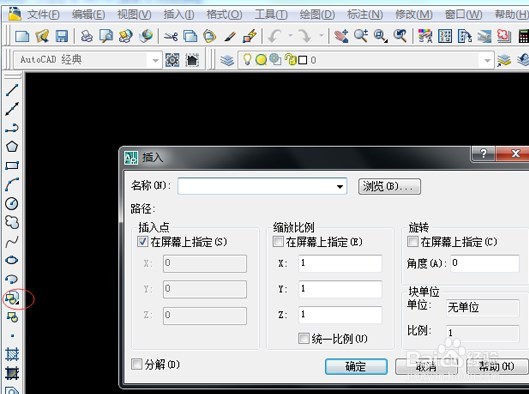Select the Arc draw tool
The width and height of the screenshot is (529, 394).
(x=12, y=185)
